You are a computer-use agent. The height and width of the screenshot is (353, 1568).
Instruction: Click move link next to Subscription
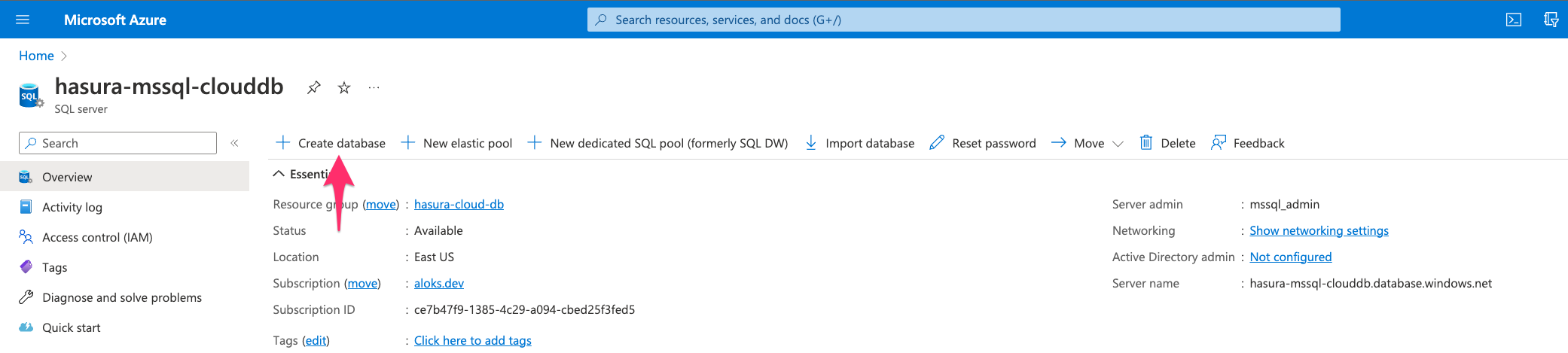point(362,283)
